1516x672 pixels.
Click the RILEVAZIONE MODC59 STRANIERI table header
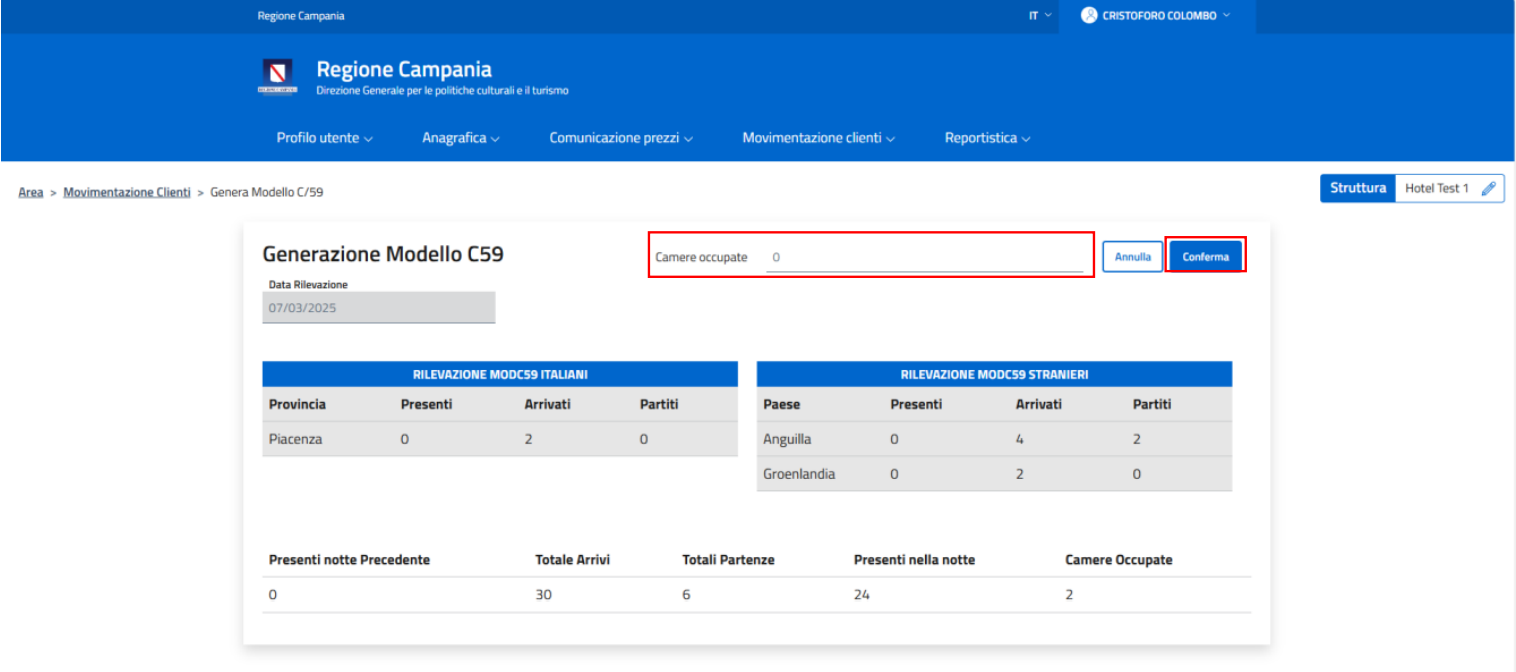click(x=994, y=374)
